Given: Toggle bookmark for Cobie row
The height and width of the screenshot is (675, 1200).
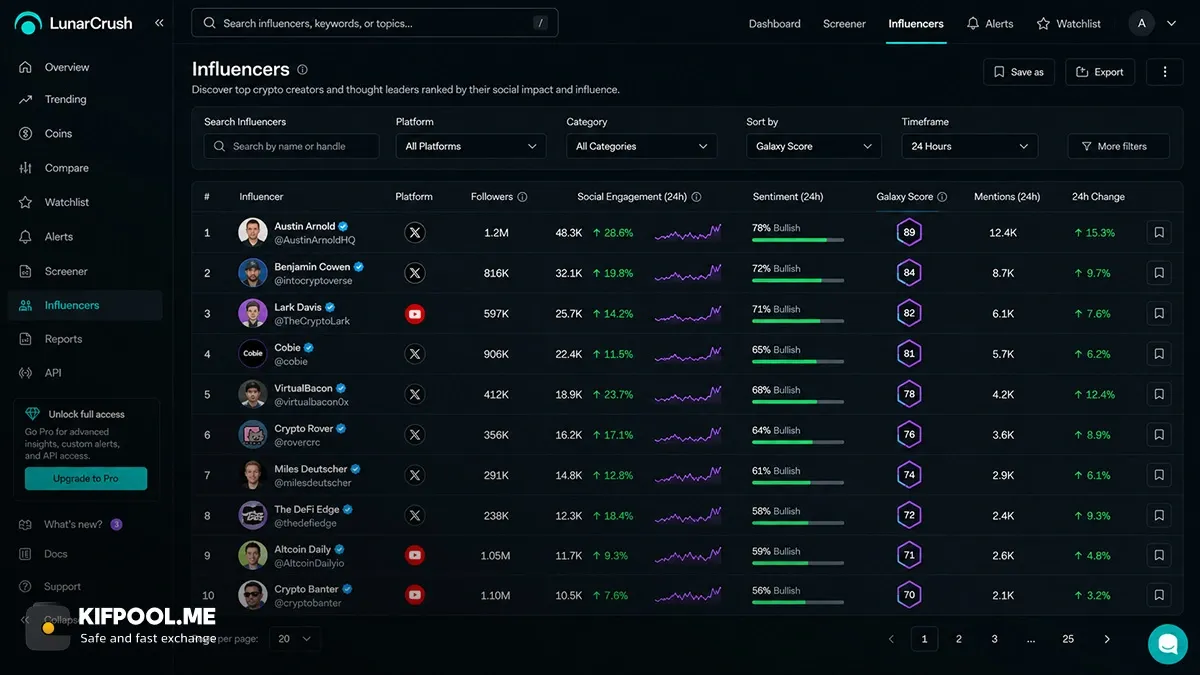Looking at the screenshot, I should click(1159, 354).
